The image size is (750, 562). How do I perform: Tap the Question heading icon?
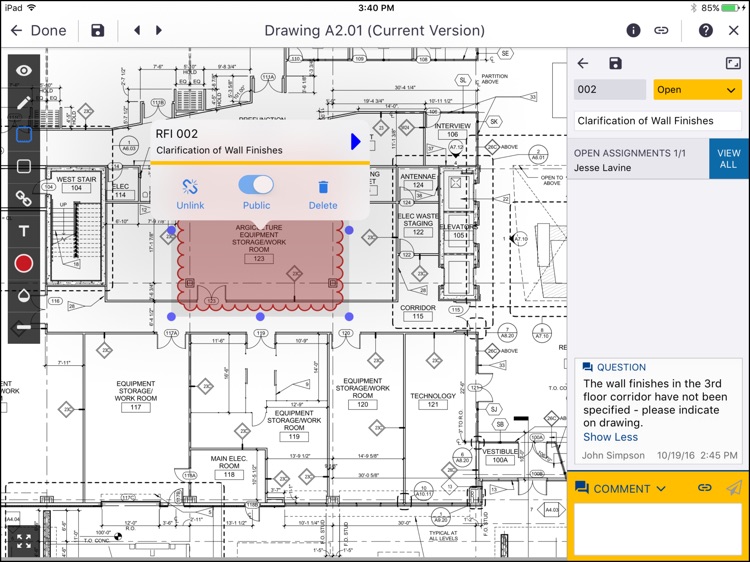click(x=587, y=367)
